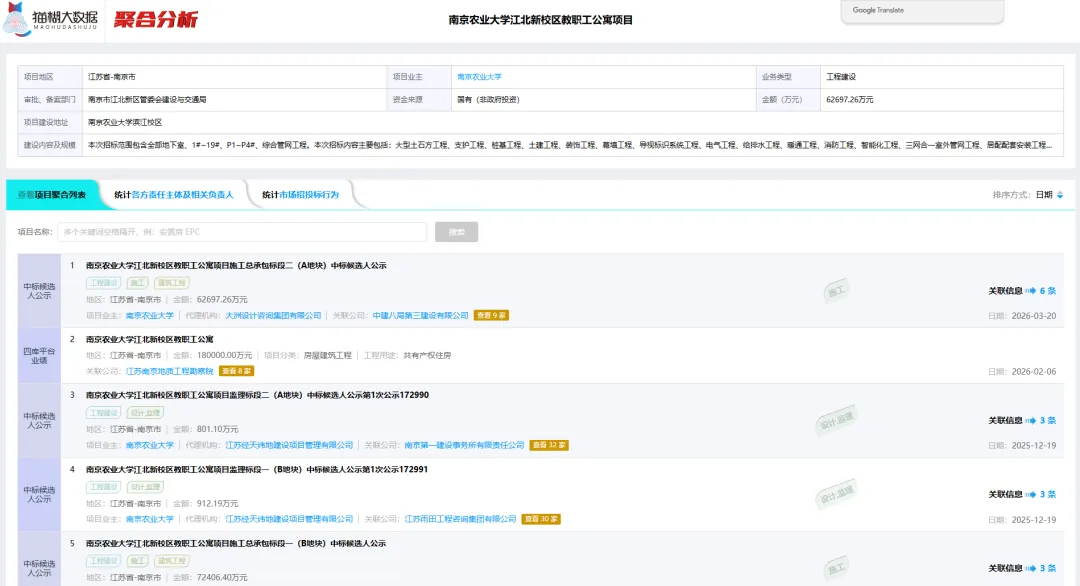The width and height of the screenshot is (1080, 586).
Task: Click 施工 tag in result 5
Action: pos(138,561)
